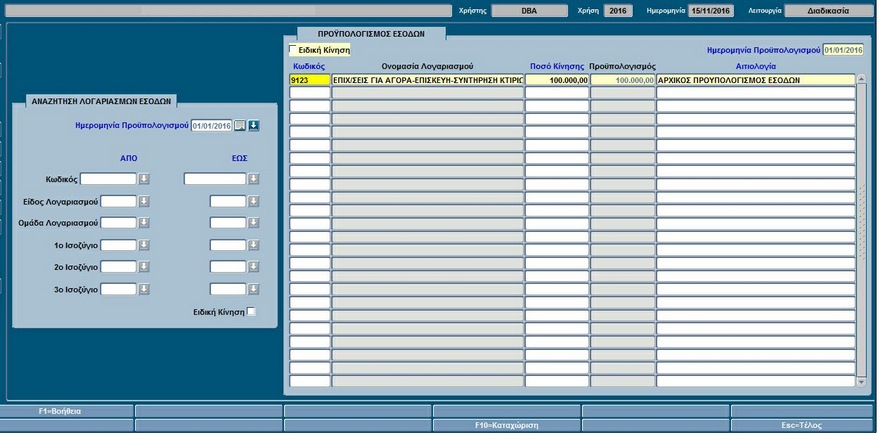Click the 1ο Ισοζύγιο ΑΠΟ input field
Screen dimensions: 883x433
pyautogui.click(x=118, y=245)
